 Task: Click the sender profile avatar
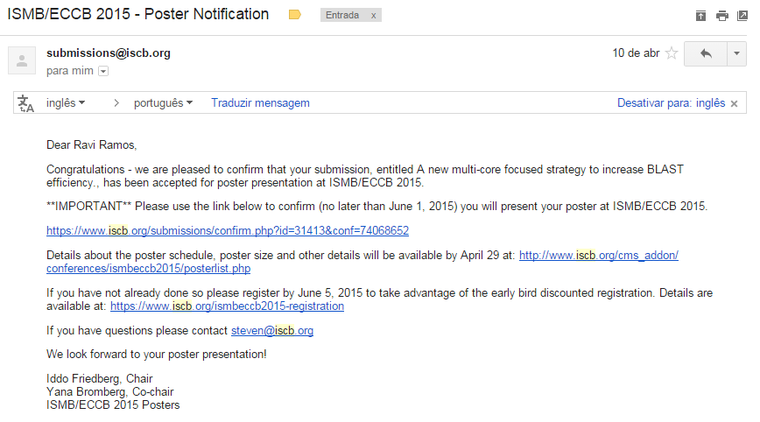pos(22,61)
